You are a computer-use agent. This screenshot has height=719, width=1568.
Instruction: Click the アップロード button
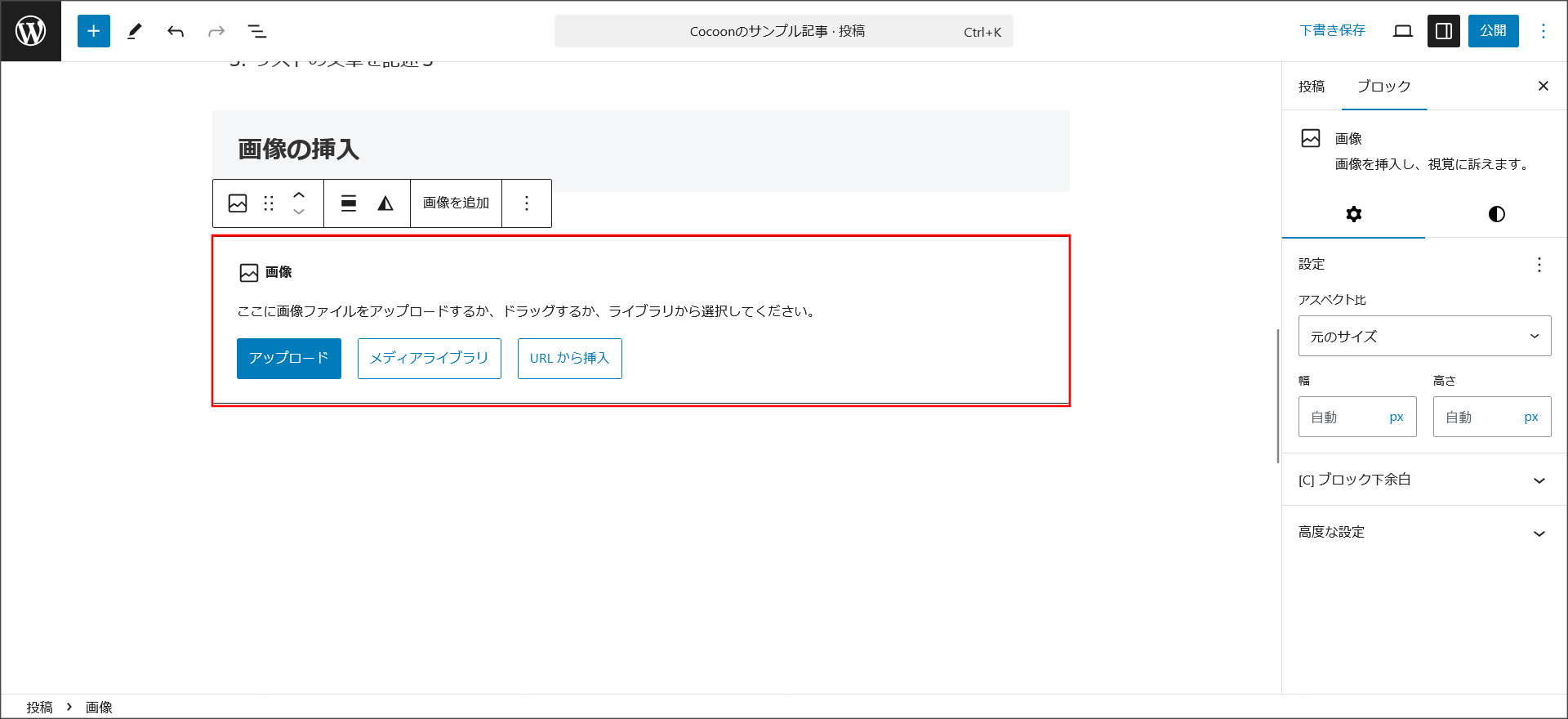pos(289,359)
